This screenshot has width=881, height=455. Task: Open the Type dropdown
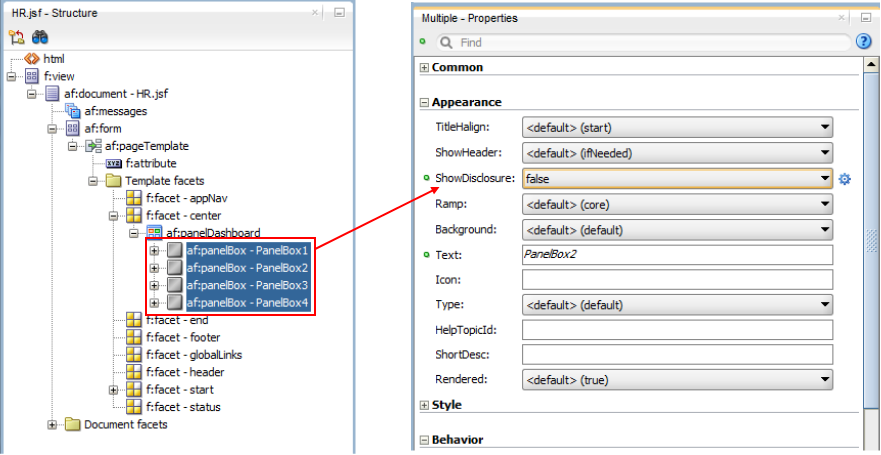click(677, 305)
